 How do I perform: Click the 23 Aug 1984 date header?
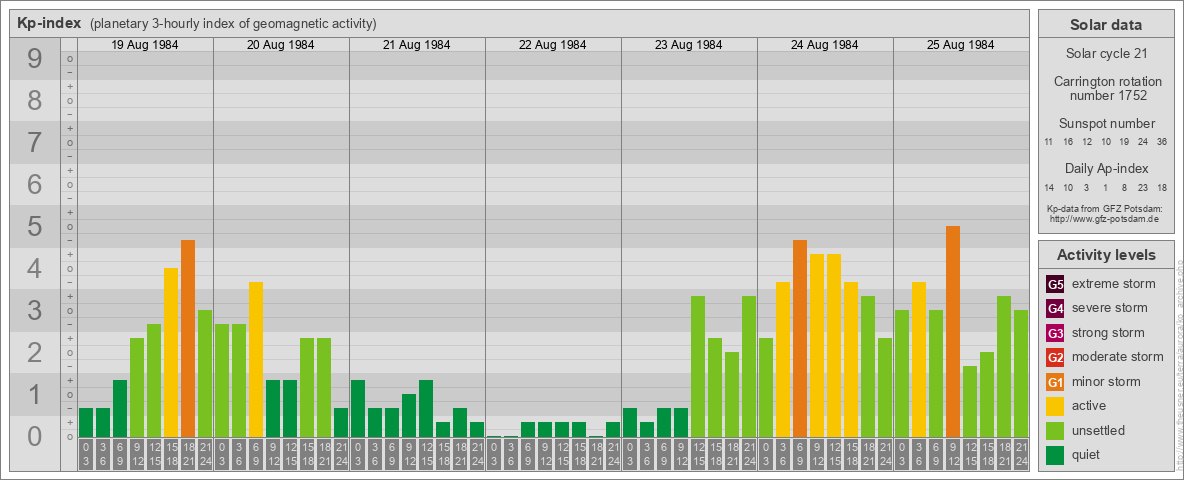coord(689,45)
